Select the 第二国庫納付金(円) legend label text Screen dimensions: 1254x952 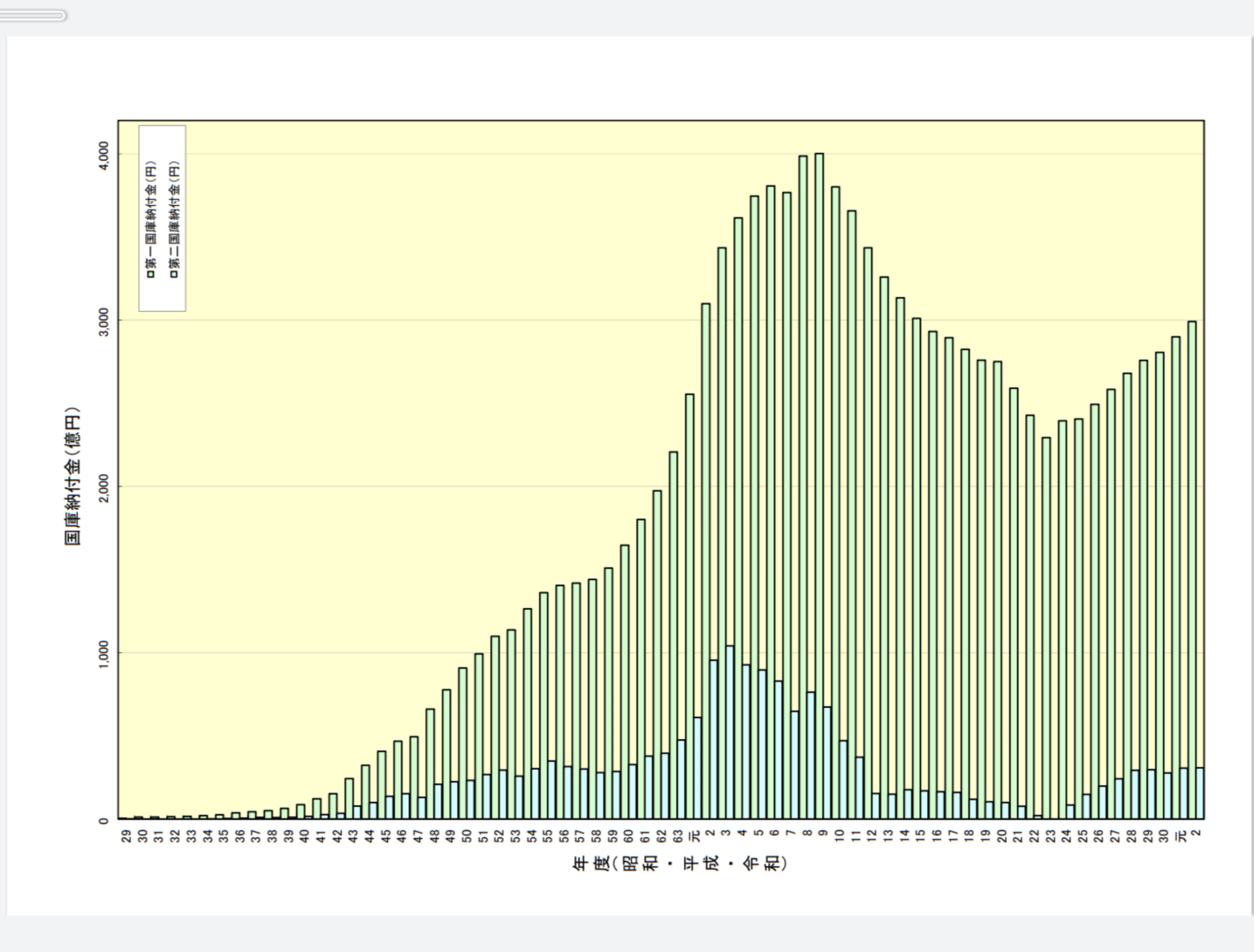pyautogui.click(x=175, y=215)
